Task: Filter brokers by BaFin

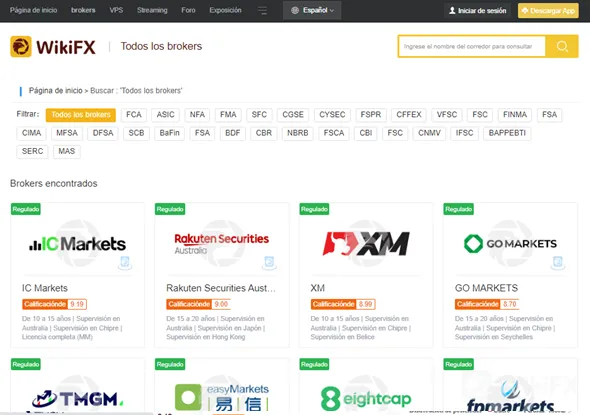Action: [169, 133]
